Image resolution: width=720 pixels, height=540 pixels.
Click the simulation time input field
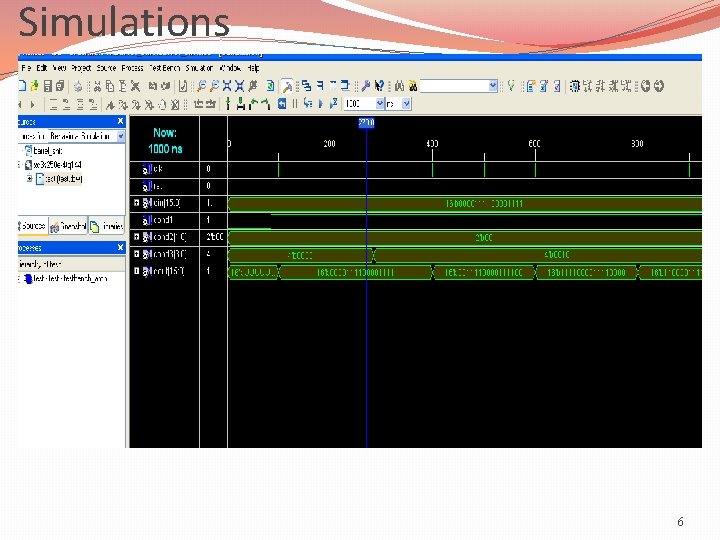coord(360,104)
